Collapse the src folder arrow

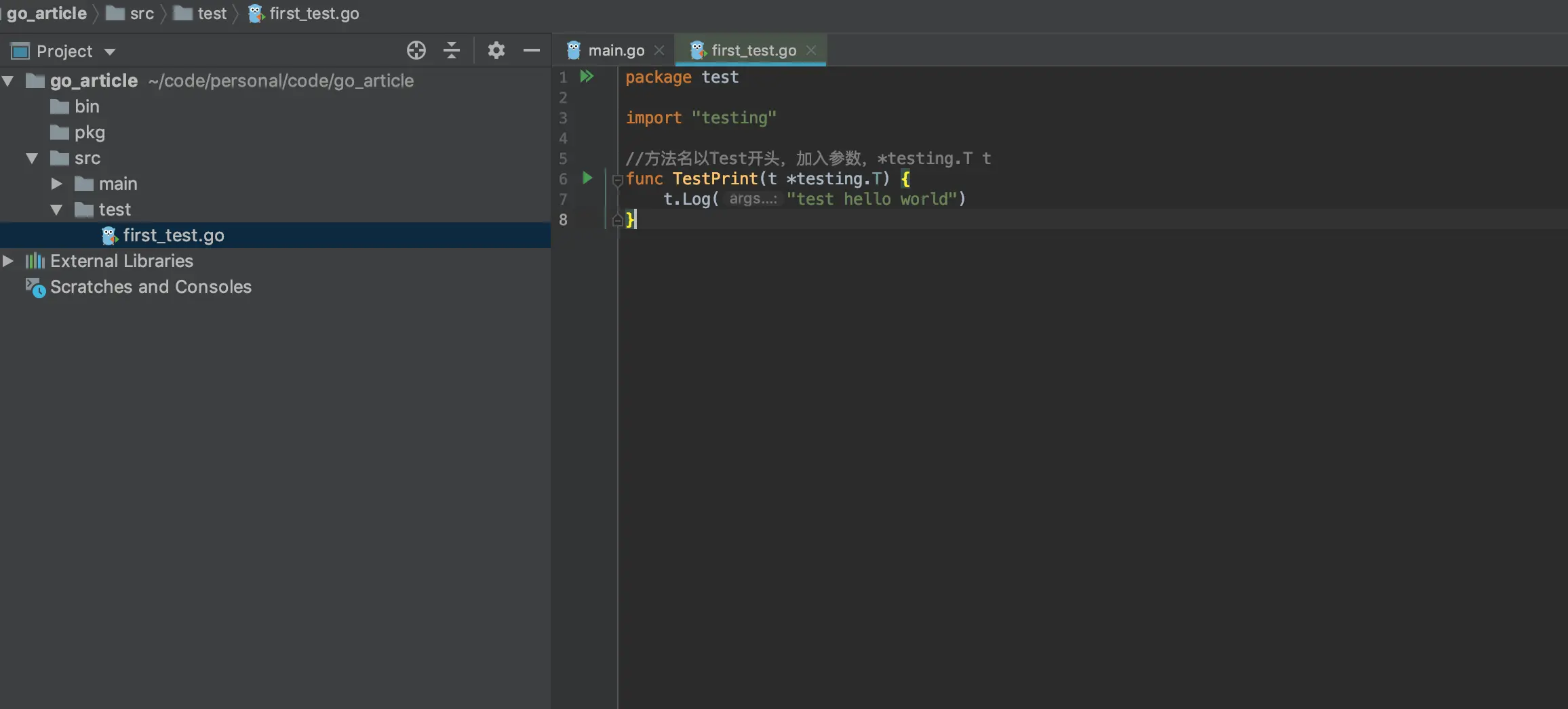[32, 159]
